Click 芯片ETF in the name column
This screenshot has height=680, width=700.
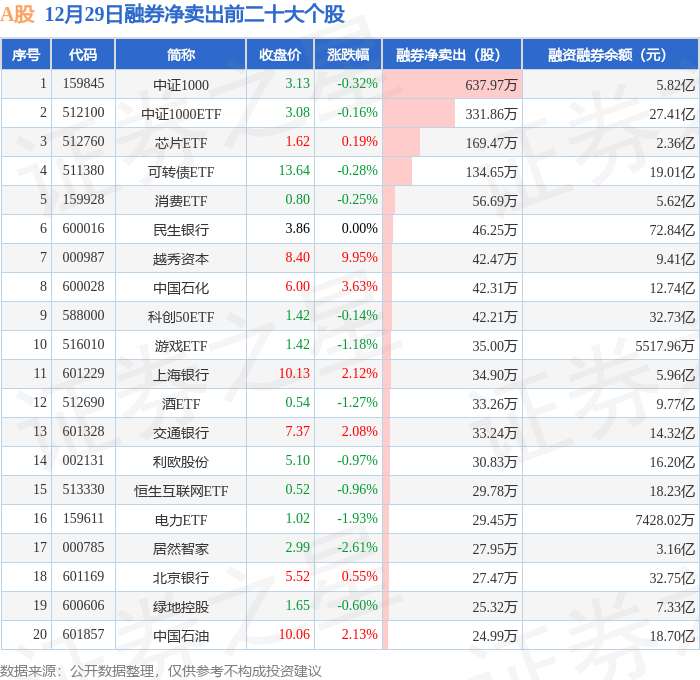point(181,143)
